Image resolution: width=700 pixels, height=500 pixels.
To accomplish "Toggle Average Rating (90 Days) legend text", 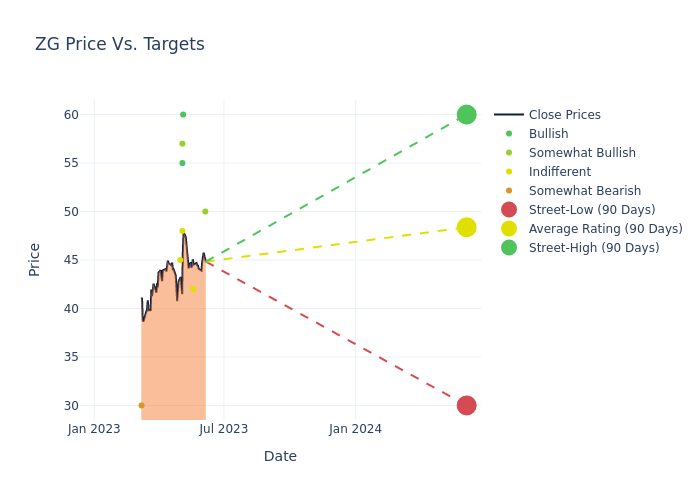I will coord(605,229).
